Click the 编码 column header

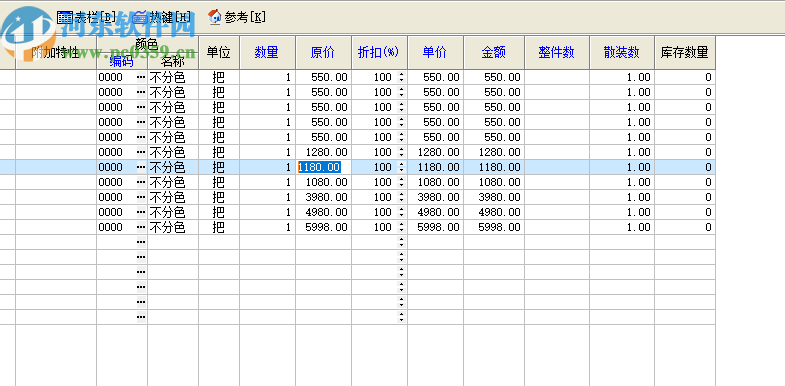click(x=122, y=62)
